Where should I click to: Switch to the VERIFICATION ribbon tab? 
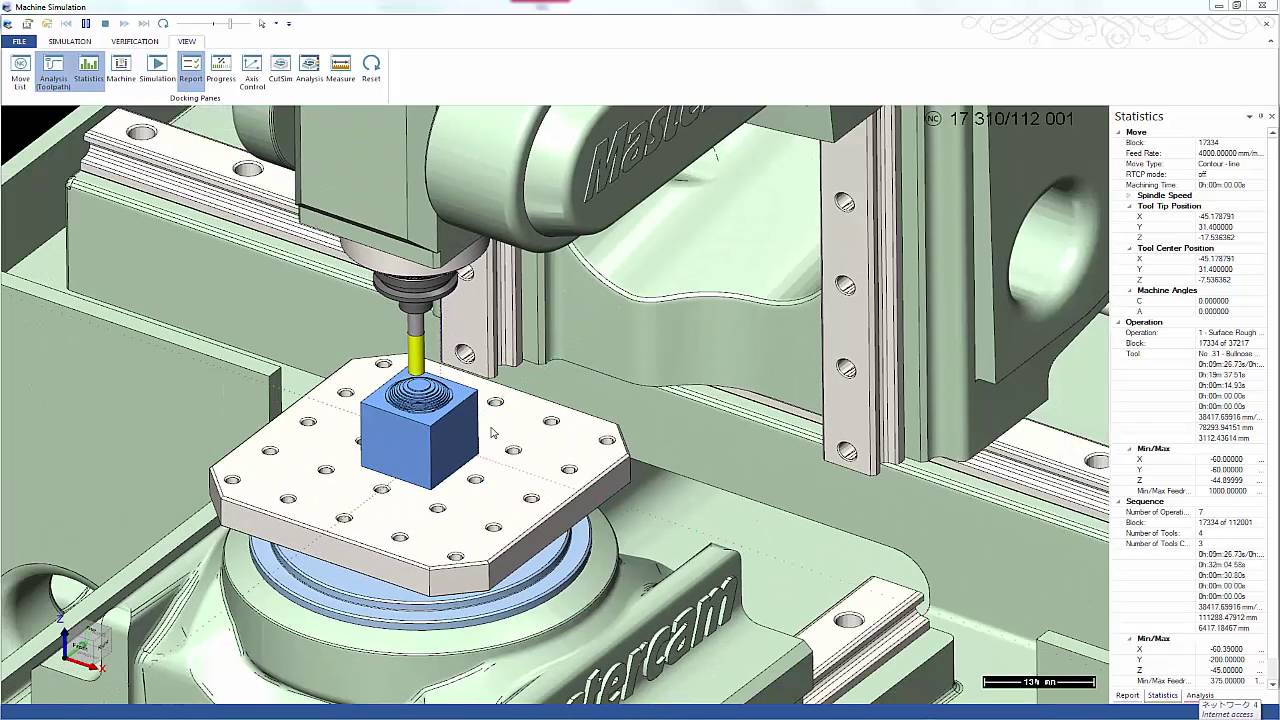(x=133, y=41)
